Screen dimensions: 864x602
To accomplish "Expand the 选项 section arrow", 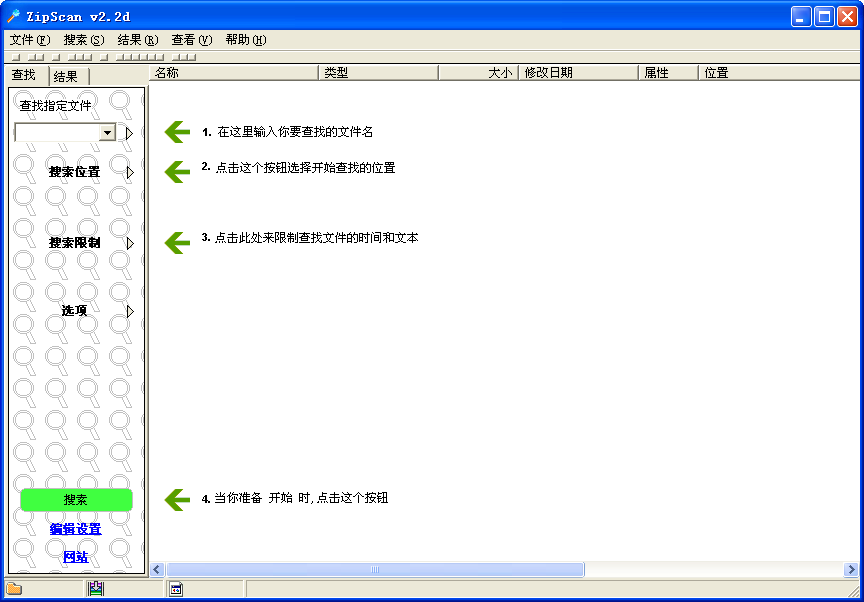I will (x=130, y=311).
